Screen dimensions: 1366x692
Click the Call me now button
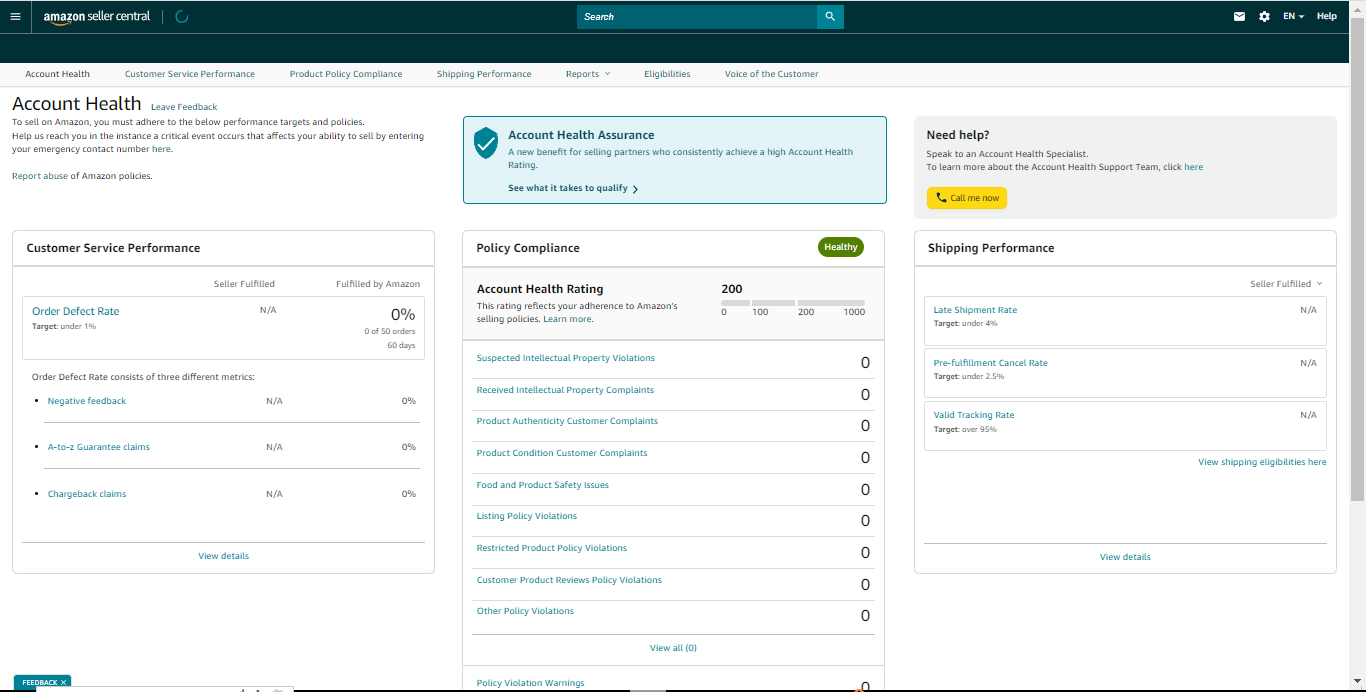click(x=967, y=198)
